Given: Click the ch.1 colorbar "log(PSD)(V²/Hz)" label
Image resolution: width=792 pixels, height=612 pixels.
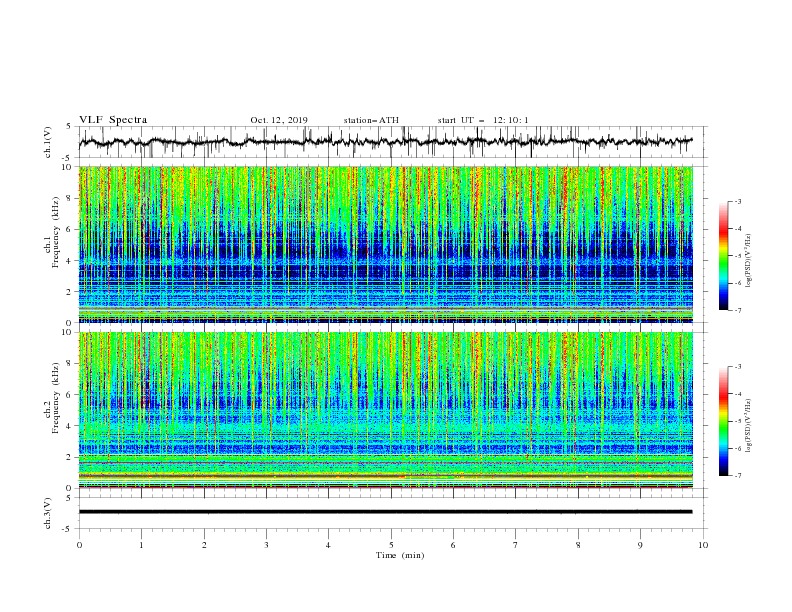Looking at the screenshot, I should [748, 261].
